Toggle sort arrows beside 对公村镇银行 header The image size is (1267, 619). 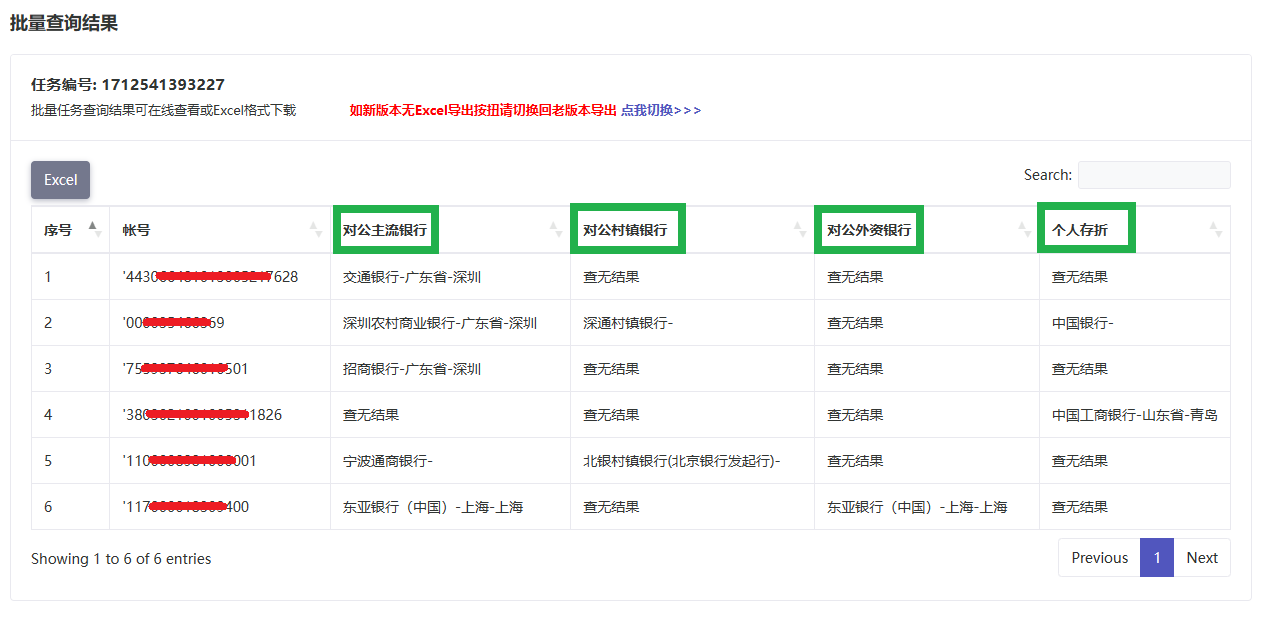(800, 229)
